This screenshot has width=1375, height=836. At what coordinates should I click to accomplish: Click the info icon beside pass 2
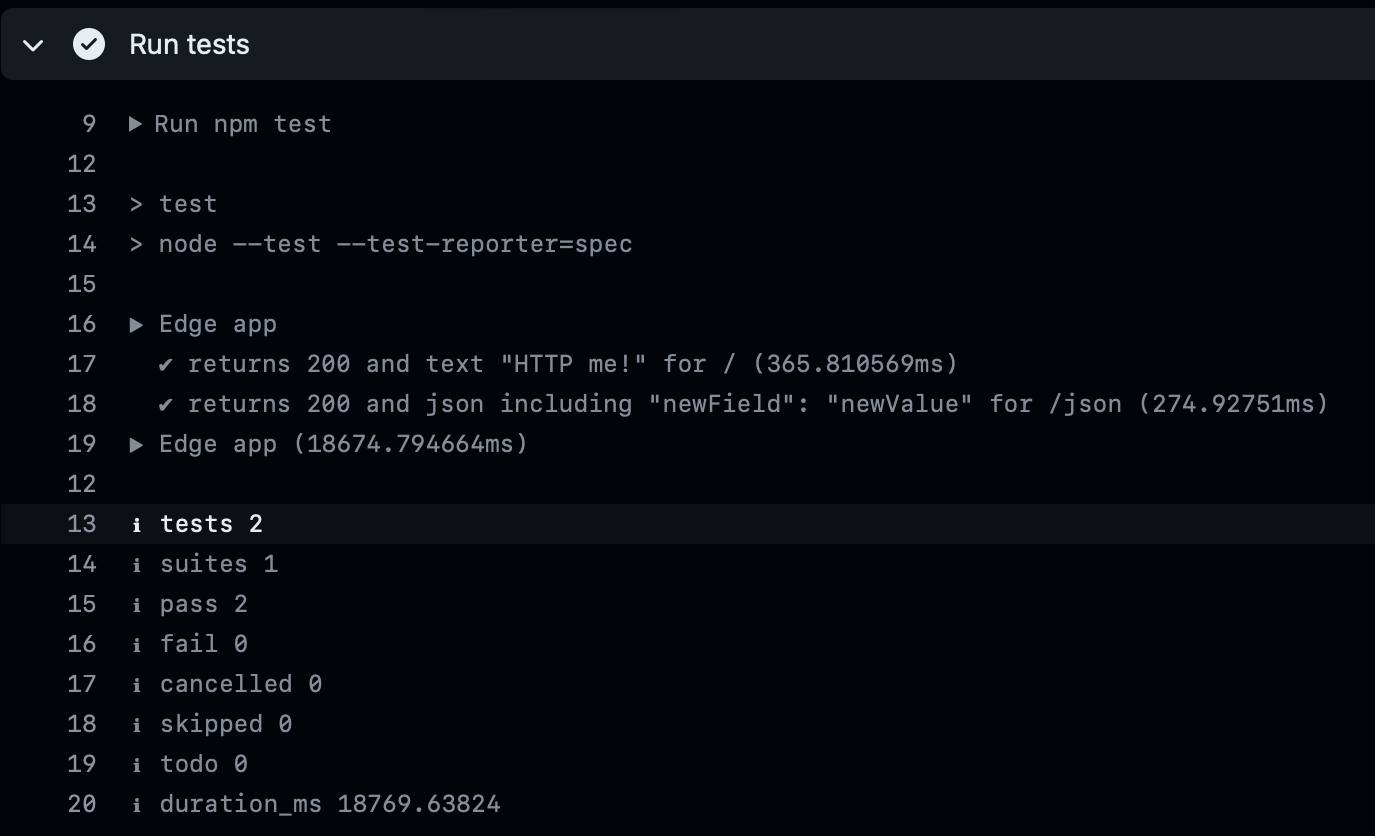[137, 605]
